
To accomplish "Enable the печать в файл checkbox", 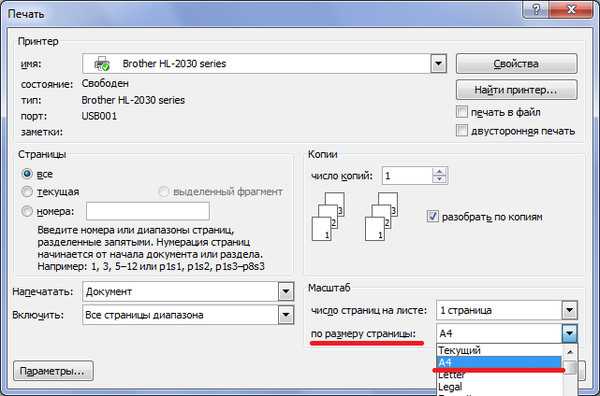I will [462, 112].
